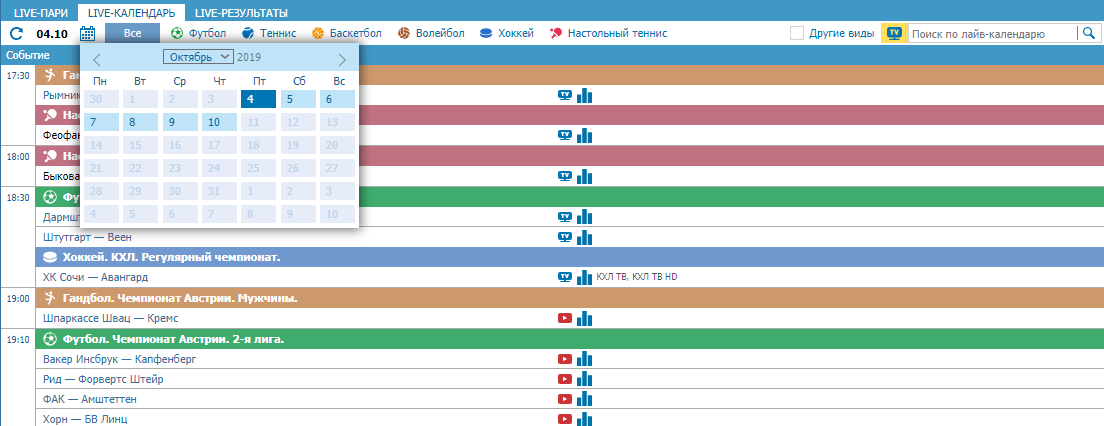Select October 9 in calendar
This screenshot has width=1104, height=426.
pos(180,123)
